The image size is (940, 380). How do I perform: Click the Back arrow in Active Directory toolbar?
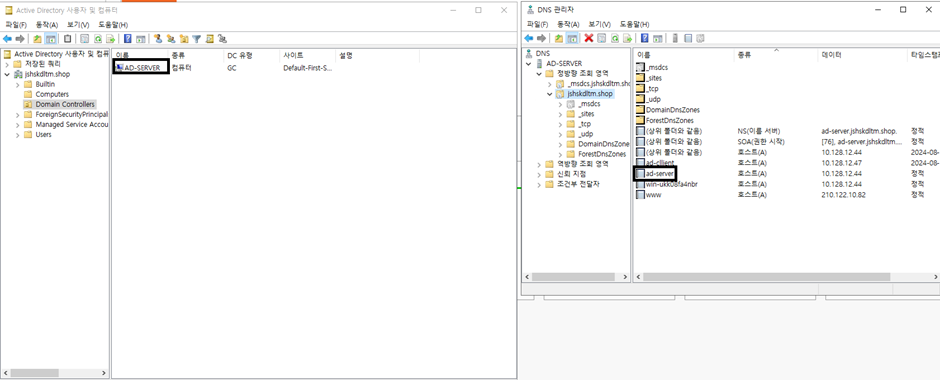click(x=7, y=39)
